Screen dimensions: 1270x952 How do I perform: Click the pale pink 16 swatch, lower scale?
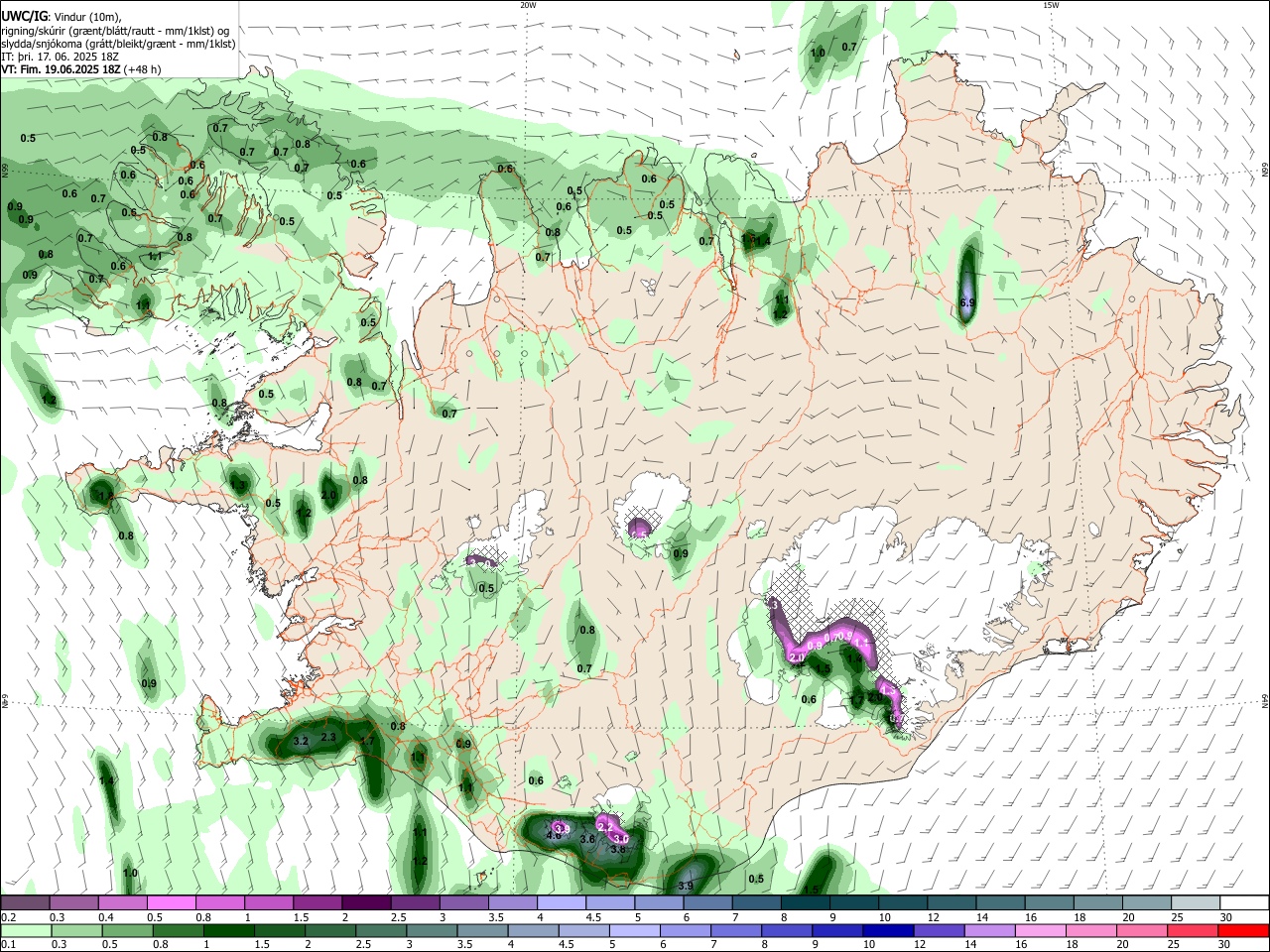coord(1041,930)
